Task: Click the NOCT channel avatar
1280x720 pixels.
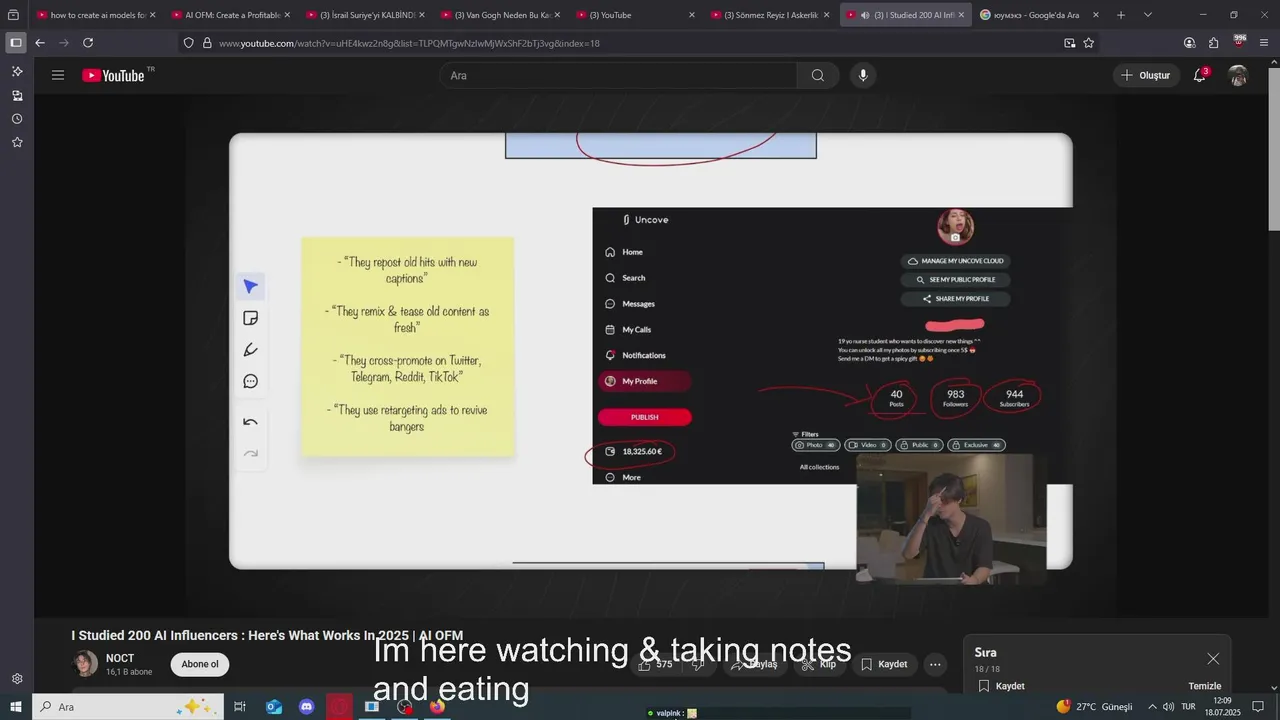Action: pos(86,664)
